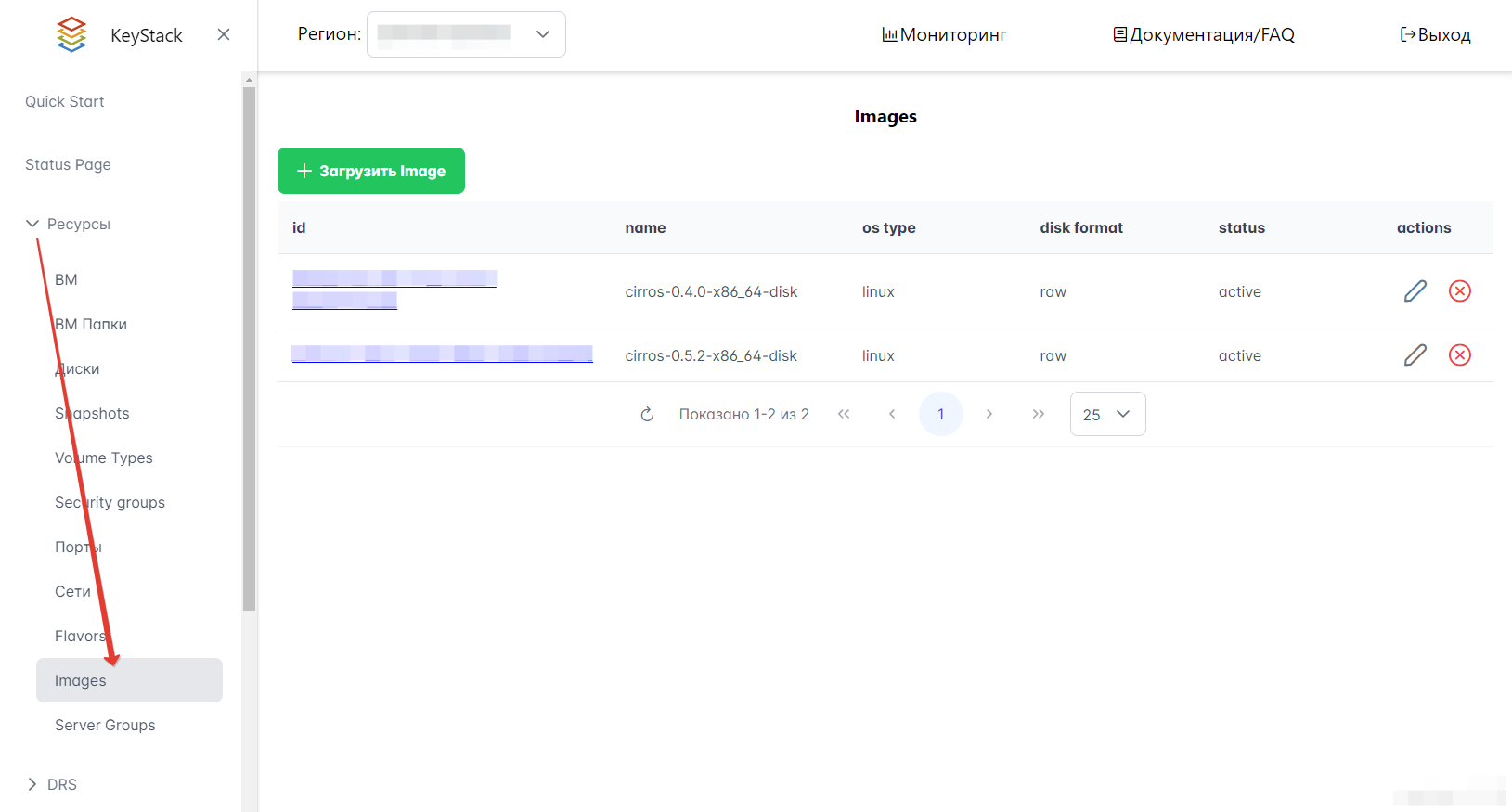Jump to the first page of results
Screen dimensions: 1512x812
843,415
